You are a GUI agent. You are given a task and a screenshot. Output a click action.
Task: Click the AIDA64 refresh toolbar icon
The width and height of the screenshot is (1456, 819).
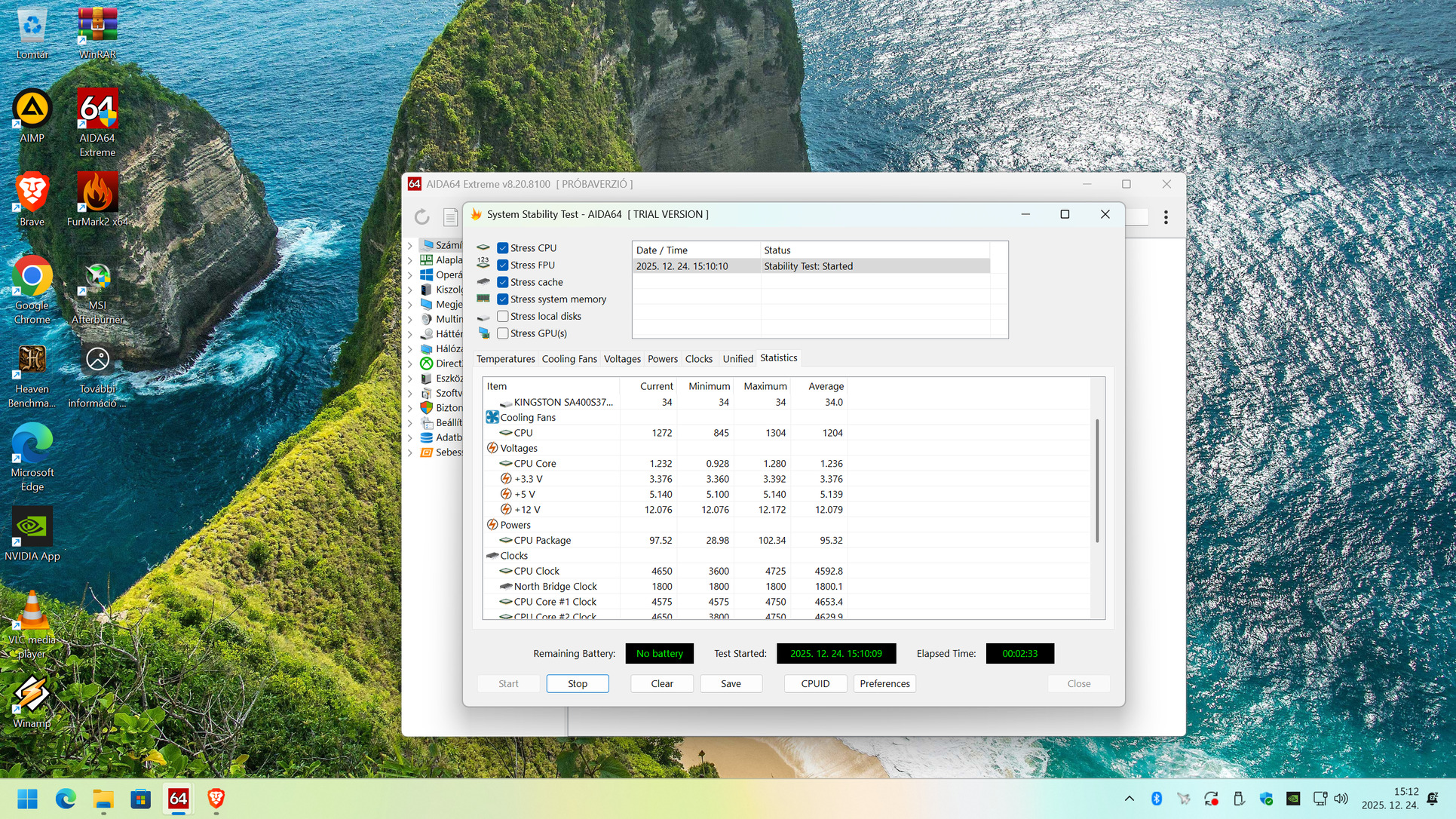421,217
